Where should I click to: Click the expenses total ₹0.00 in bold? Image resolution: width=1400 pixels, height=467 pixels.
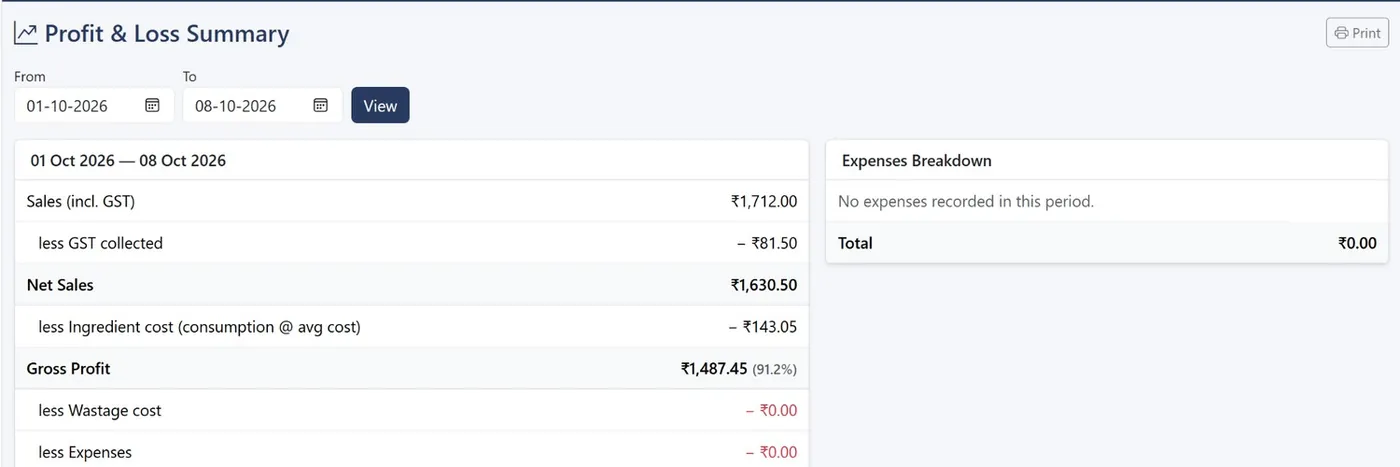coord(1357,243)
